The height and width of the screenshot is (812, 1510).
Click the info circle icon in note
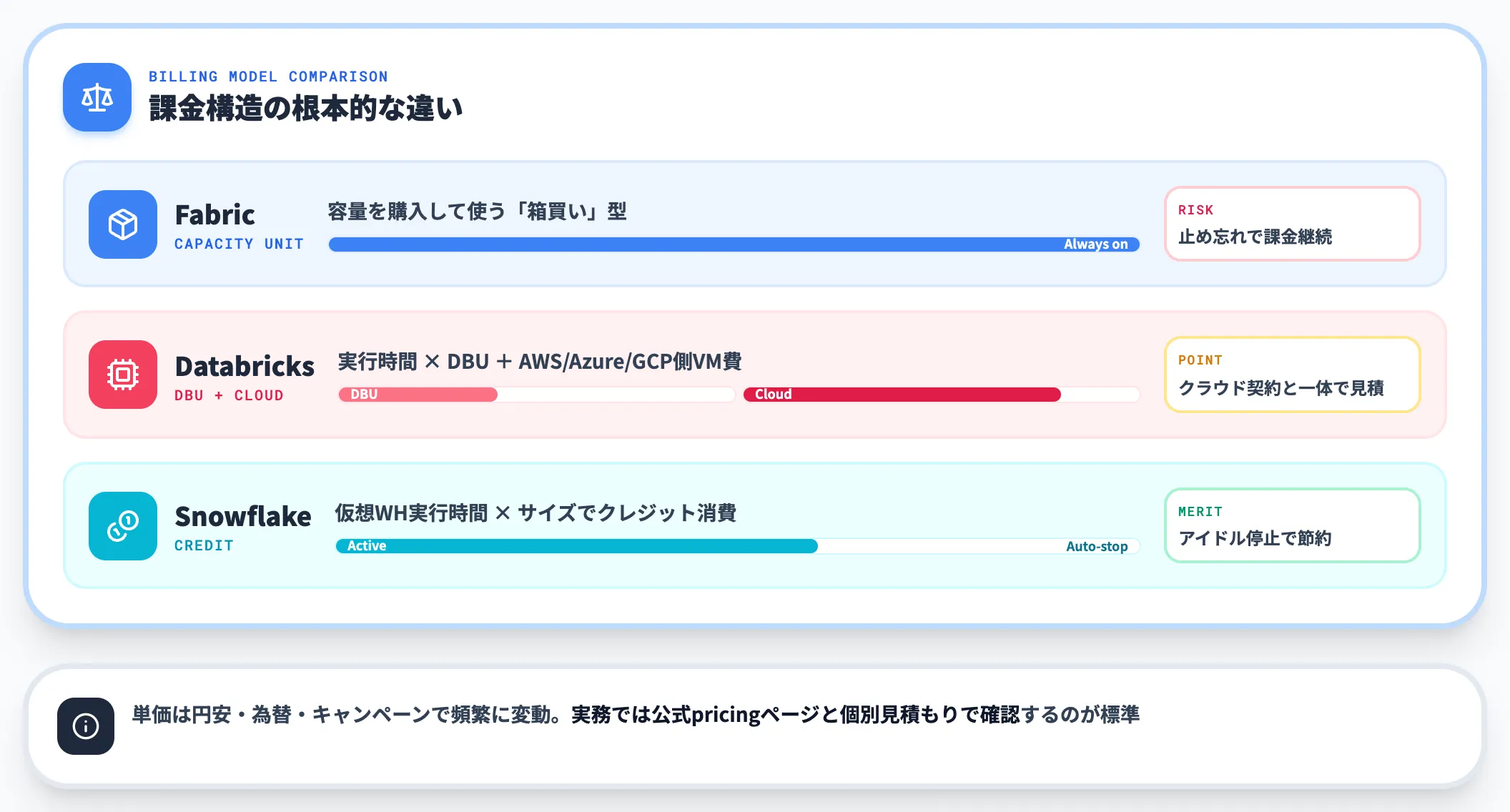tap(86, 726)
